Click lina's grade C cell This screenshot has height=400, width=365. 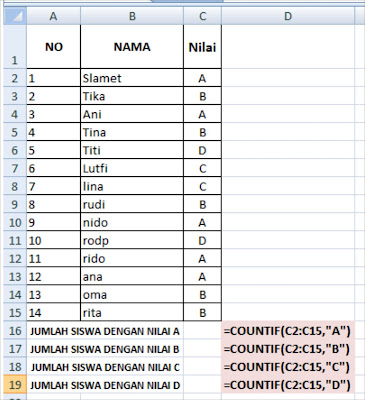tap(202, 186)
